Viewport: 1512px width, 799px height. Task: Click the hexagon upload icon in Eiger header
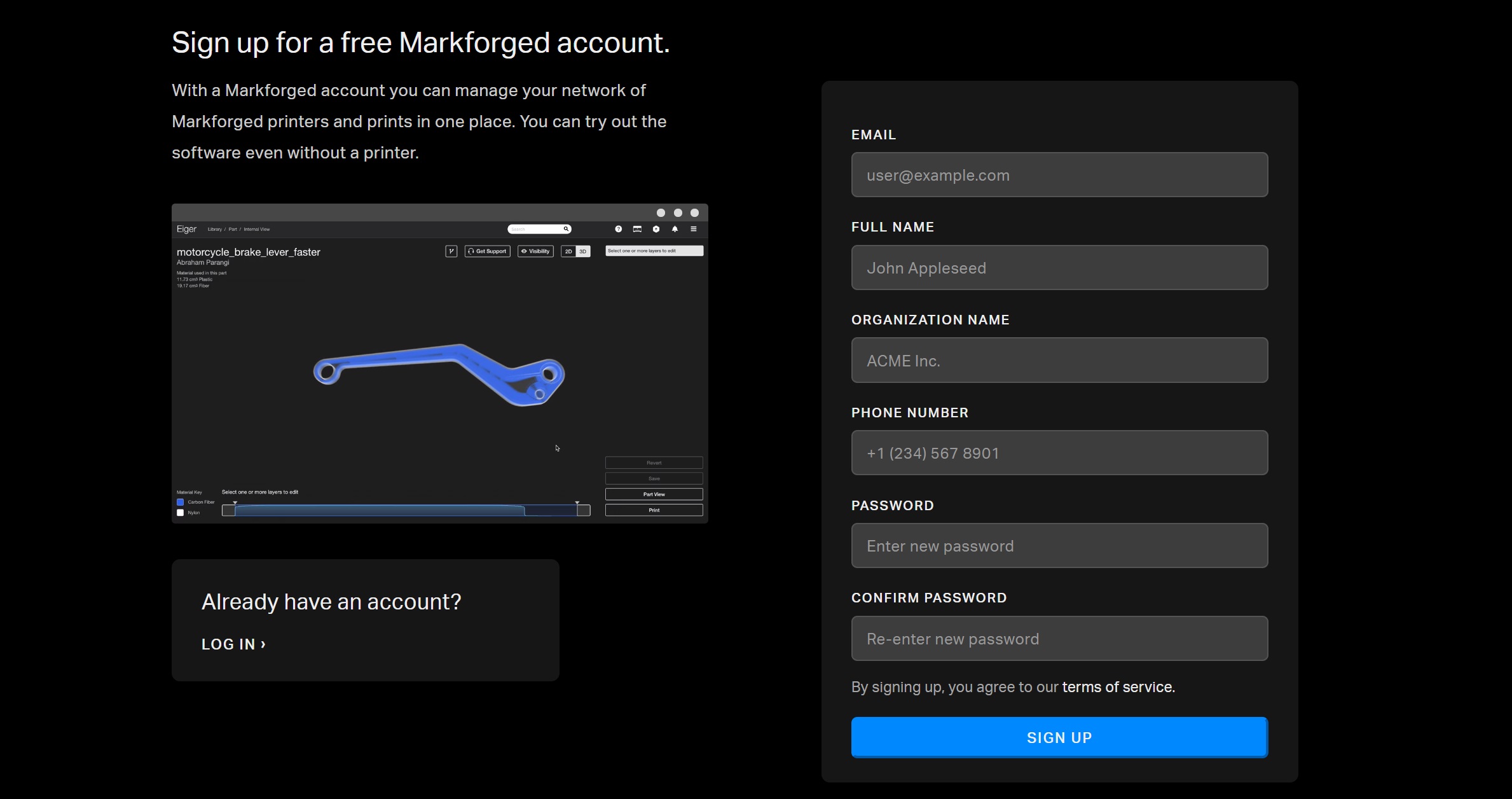pos(656,229)
